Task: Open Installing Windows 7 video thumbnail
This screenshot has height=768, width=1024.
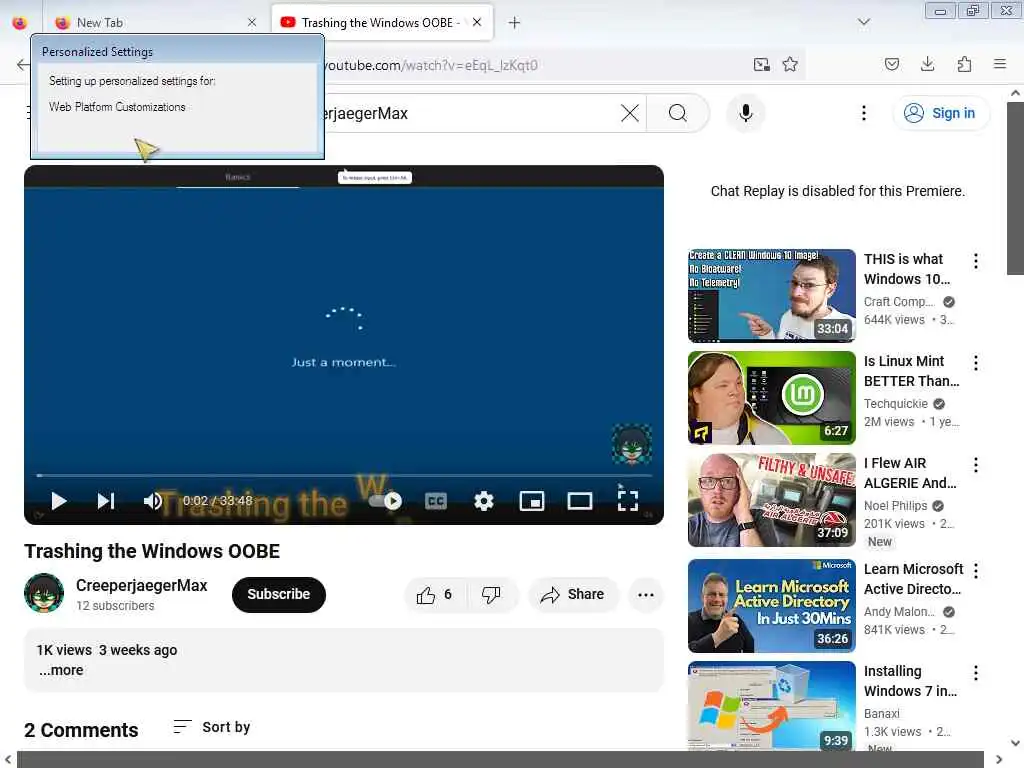Action: pos(771,707)
